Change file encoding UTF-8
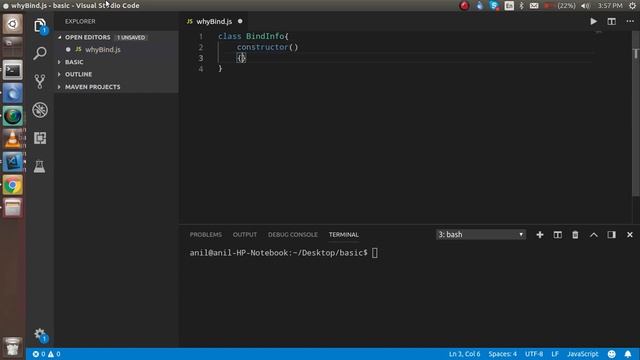640x360 pixels. pos(534,354)
